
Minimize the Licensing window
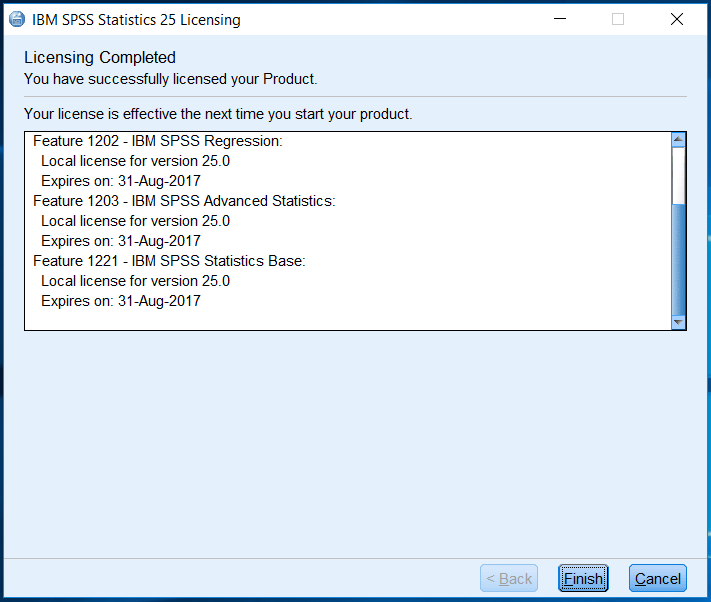click(x=559, y=19)
